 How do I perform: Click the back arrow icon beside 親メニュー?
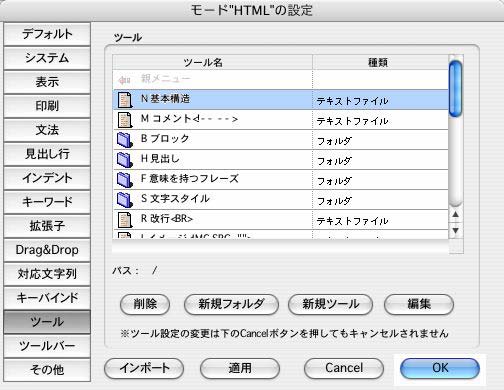pos(125,80)
